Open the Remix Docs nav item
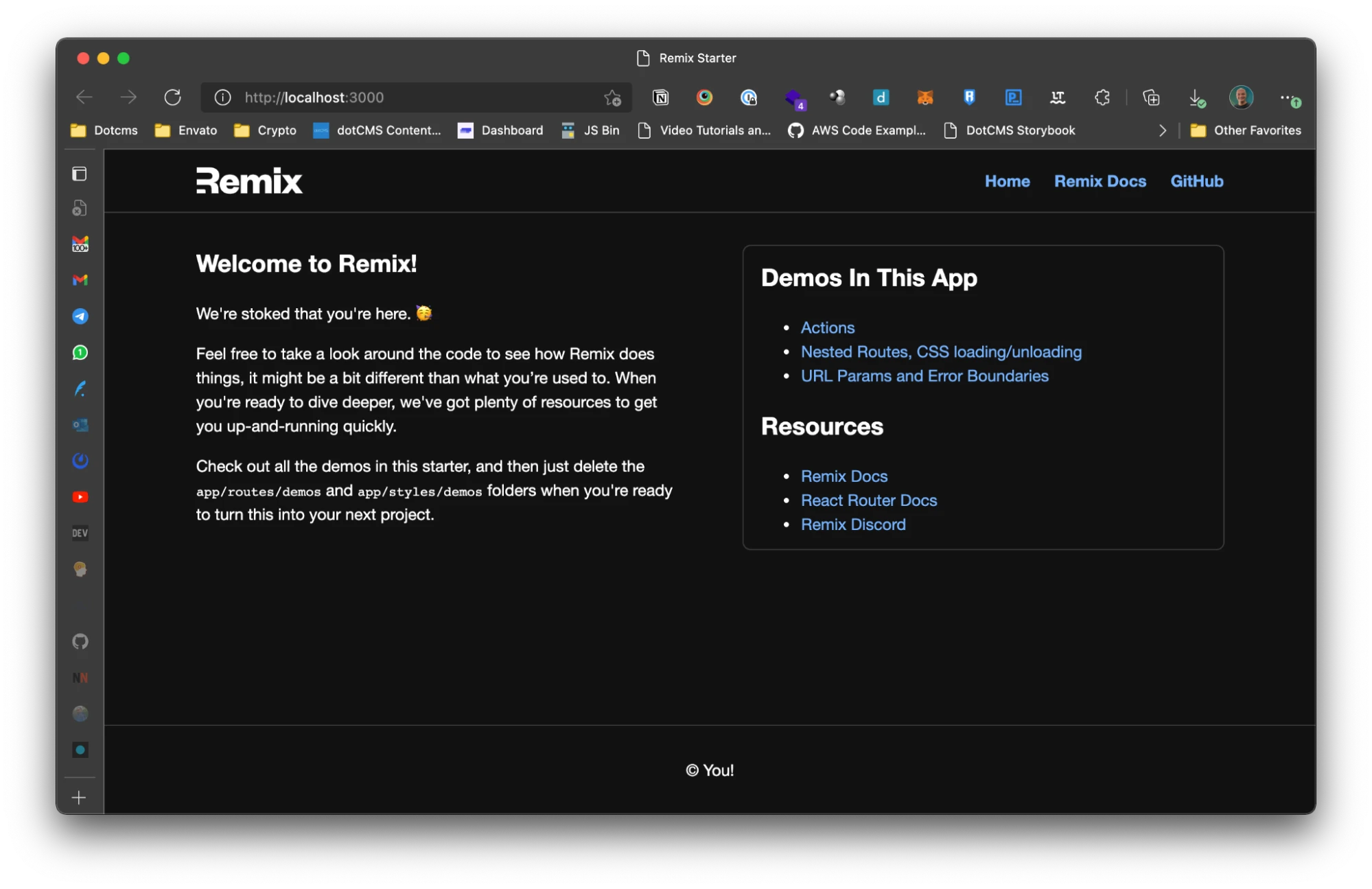Viewport: 1372px width, 889px height. click(x=1100, y=181)
